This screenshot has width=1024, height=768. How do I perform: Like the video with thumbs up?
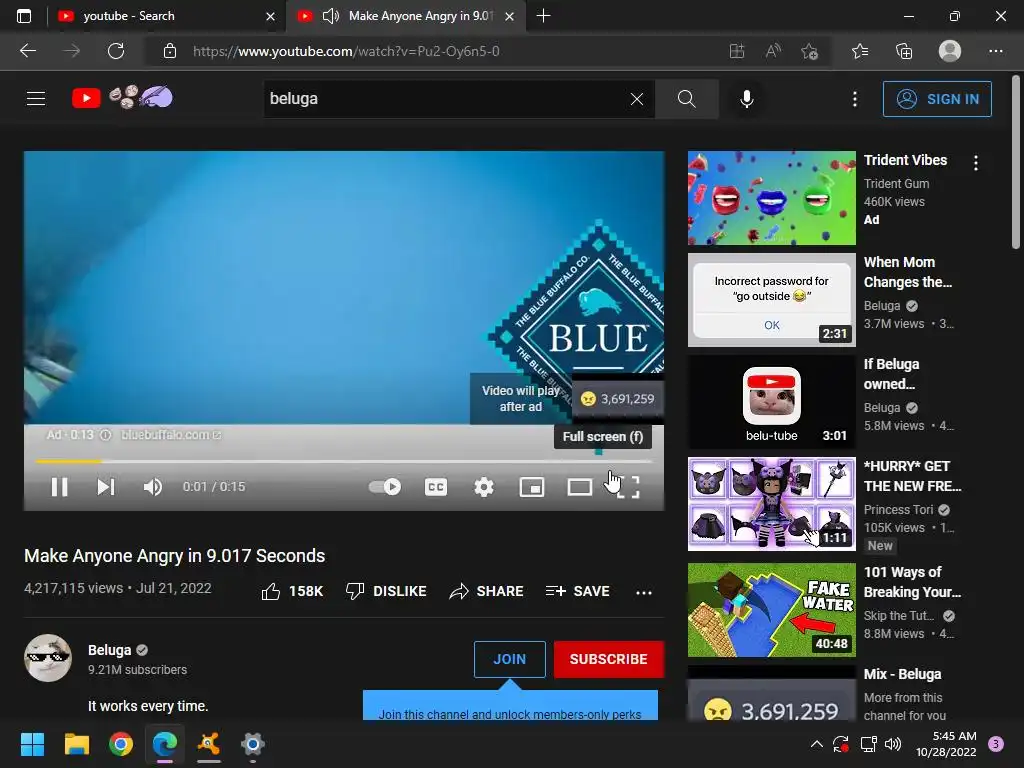click(292, 591)
